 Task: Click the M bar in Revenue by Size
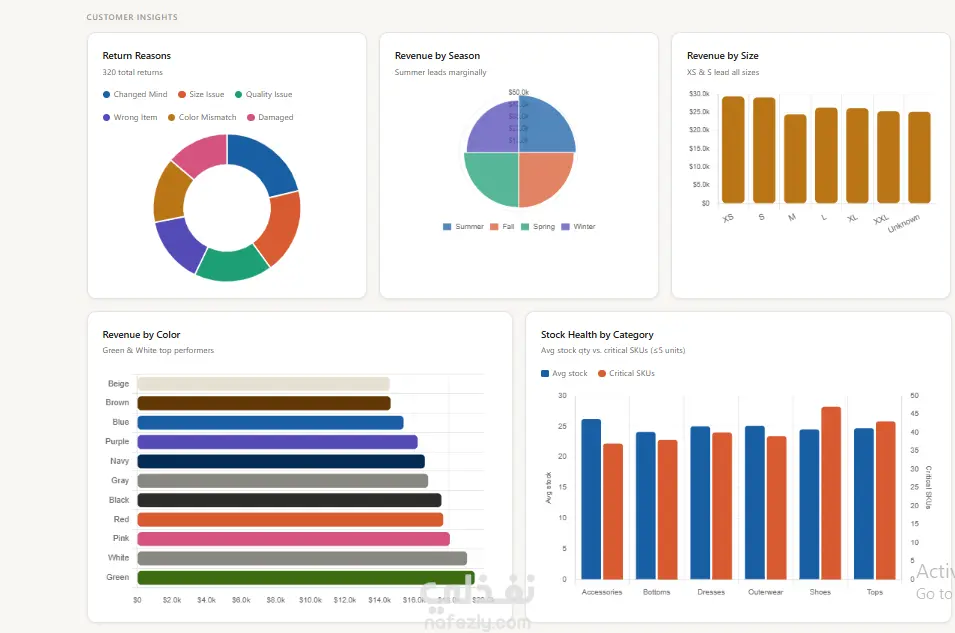pyautogui.click(x=795, y=159)
